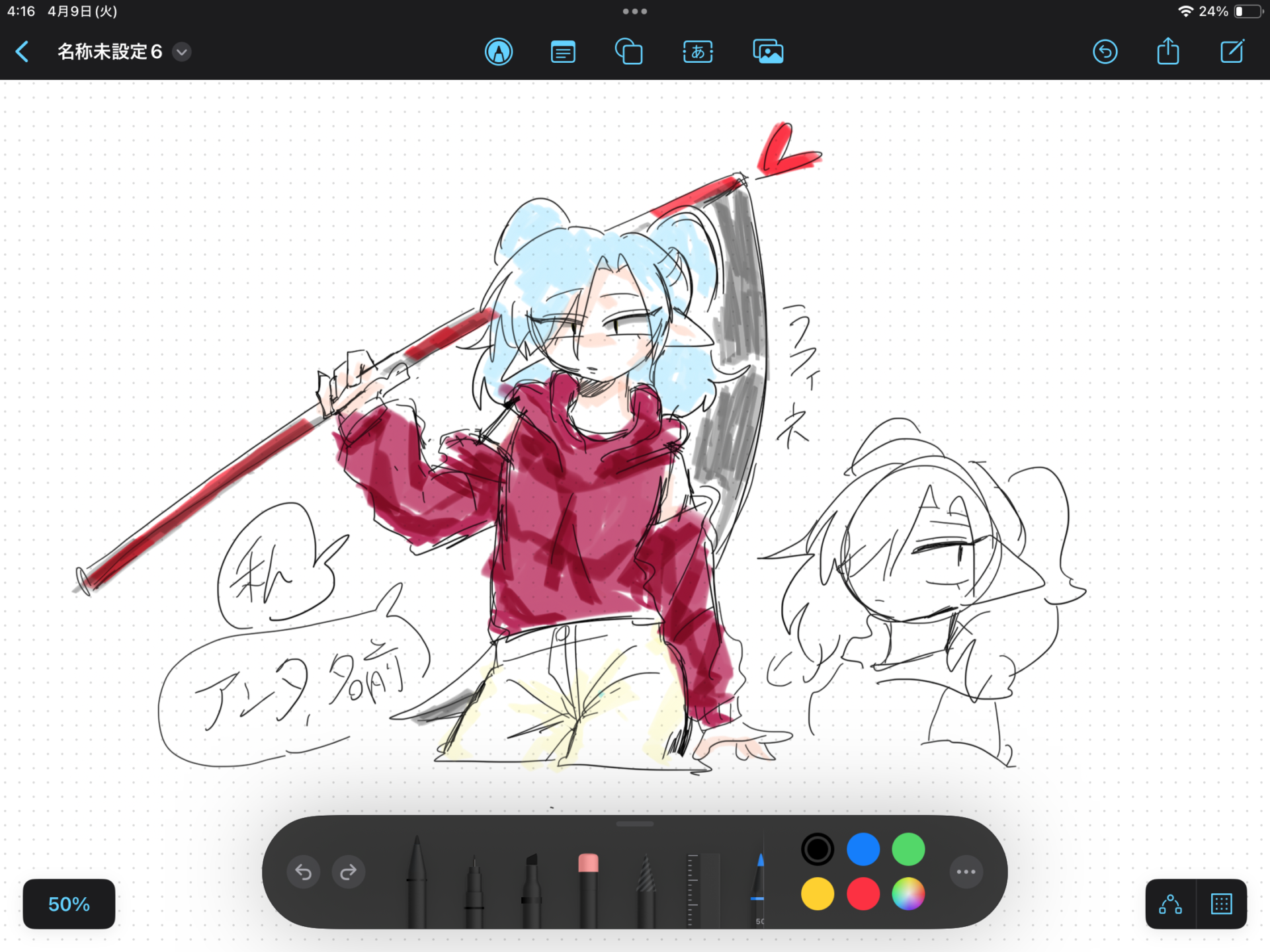1270x952 pixels.
Task: Add a text box
Action: [698, 52]
